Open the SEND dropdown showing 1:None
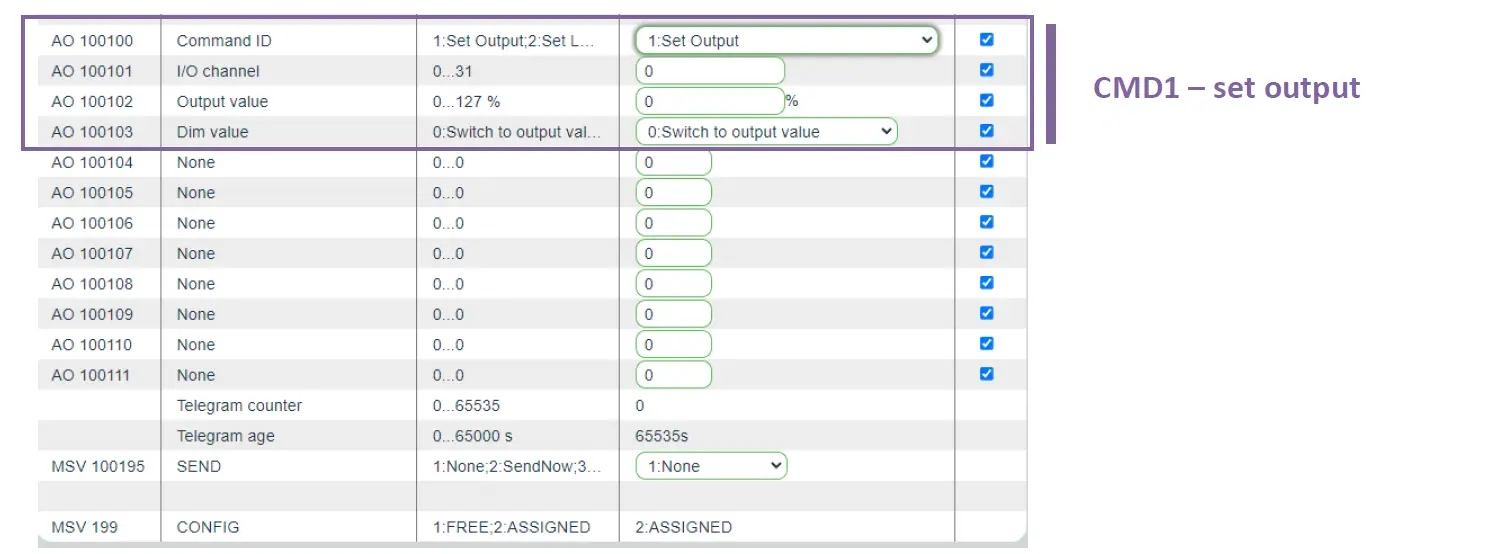The image size is (1486, 554). (711, 466)
